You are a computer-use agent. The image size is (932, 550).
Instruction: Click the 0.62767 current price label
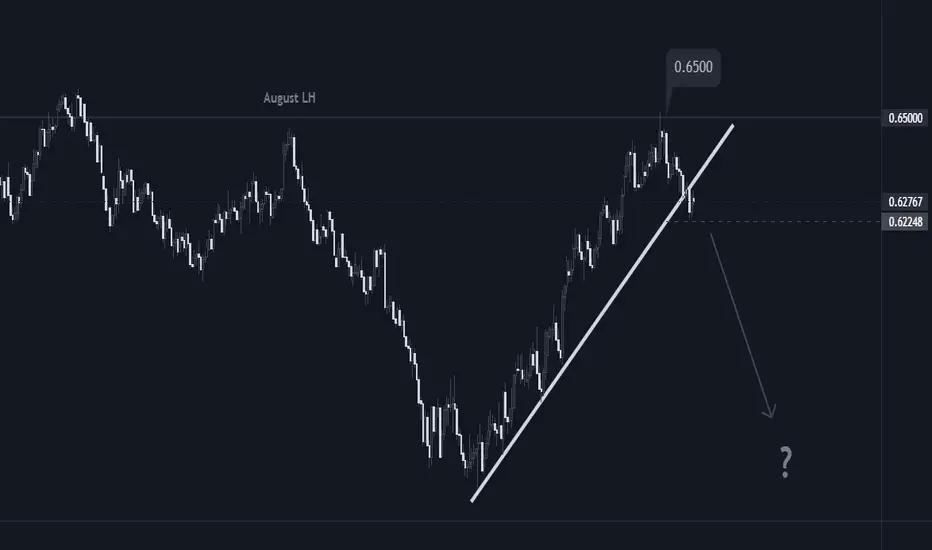[905, 202]
